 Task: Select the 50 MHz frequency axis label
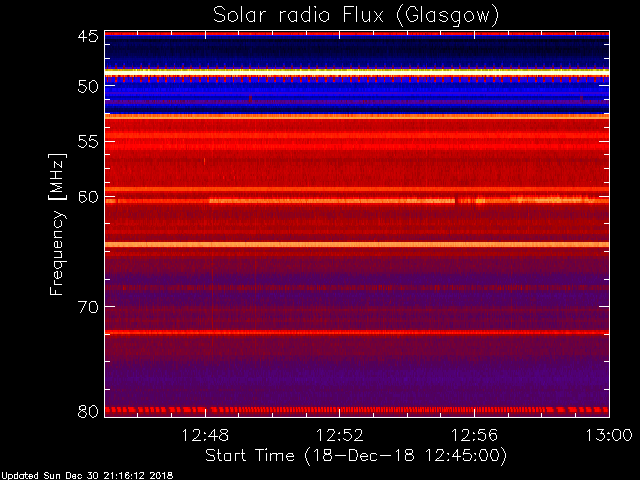(x=88, y=87)
